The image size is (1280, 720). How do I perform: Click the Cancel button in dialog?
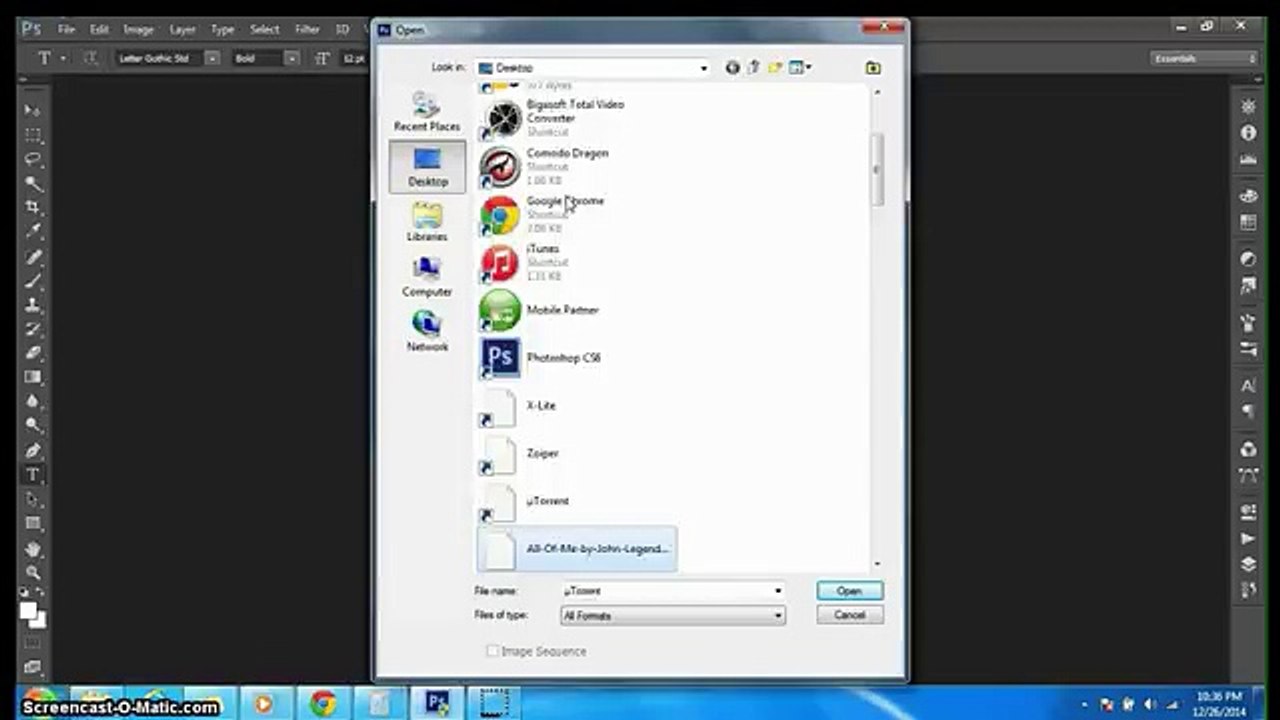point(849,615)
